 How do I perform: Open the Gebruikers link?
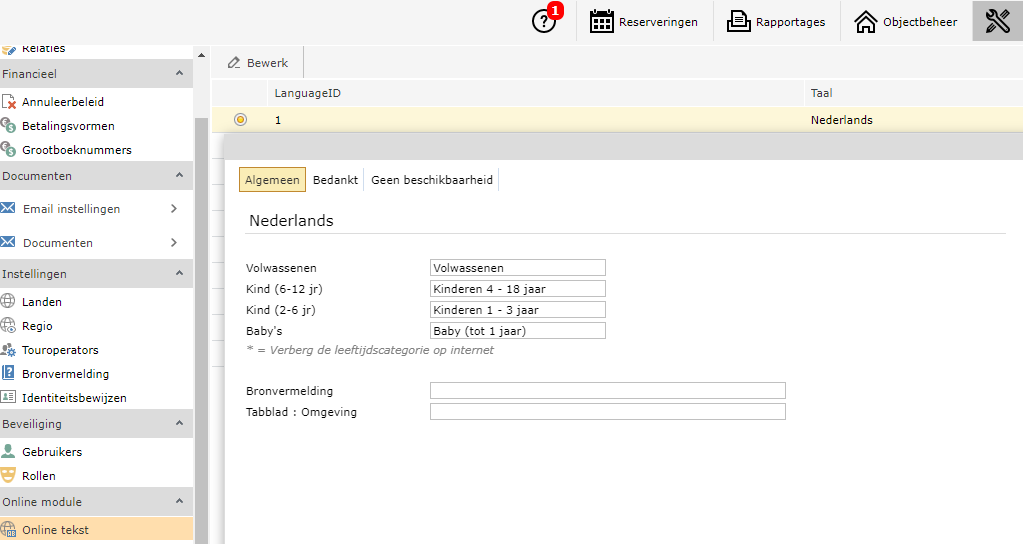52,451
